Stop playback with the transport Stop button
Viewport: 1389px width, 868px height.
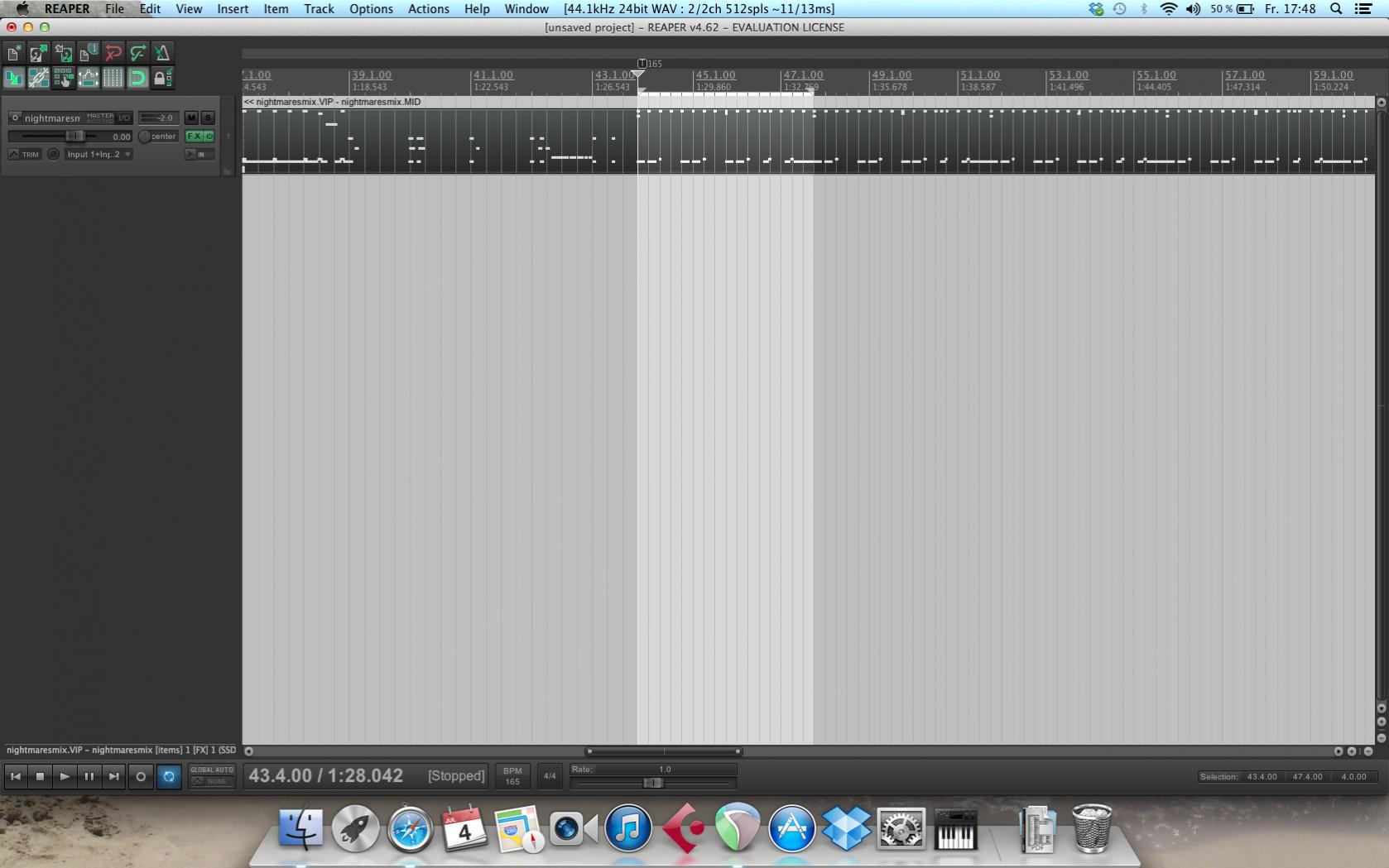tap(40, 776)
